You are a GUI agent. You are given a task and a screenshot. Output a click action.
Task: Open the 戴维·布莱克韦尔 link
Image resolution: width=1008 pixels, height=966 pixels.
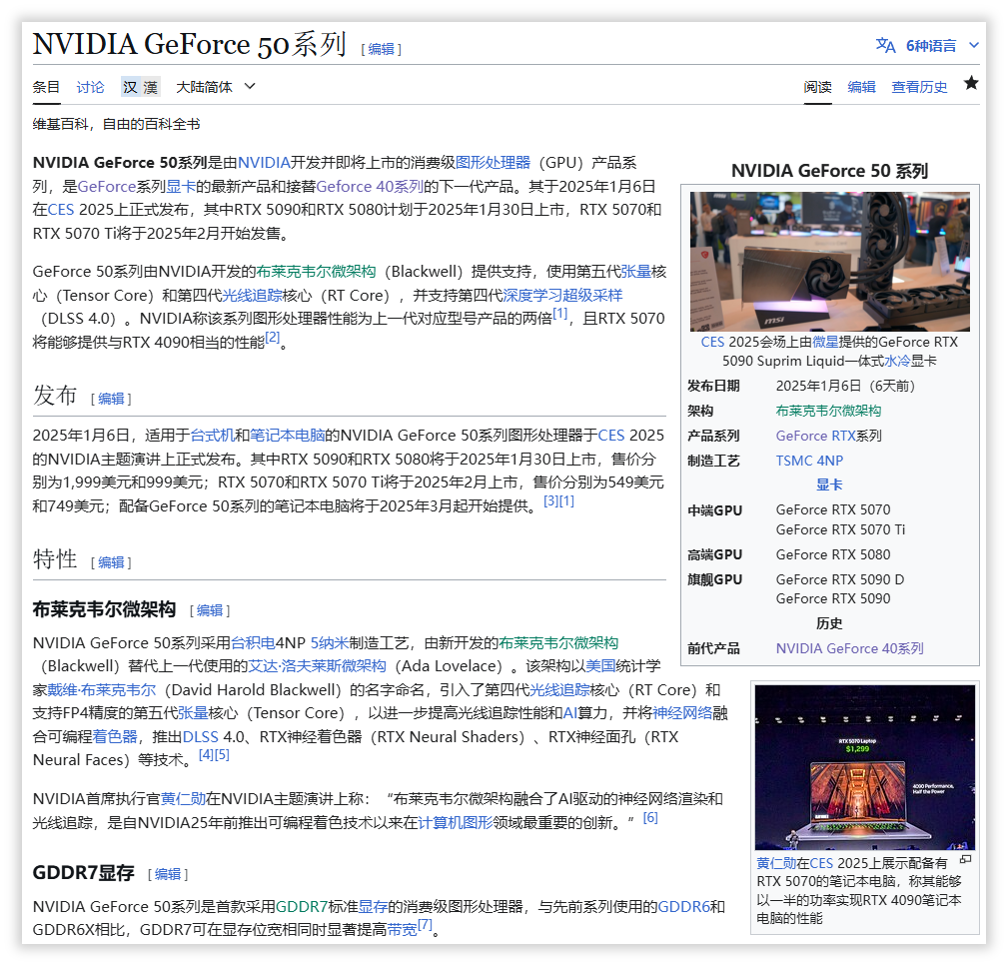102,690
